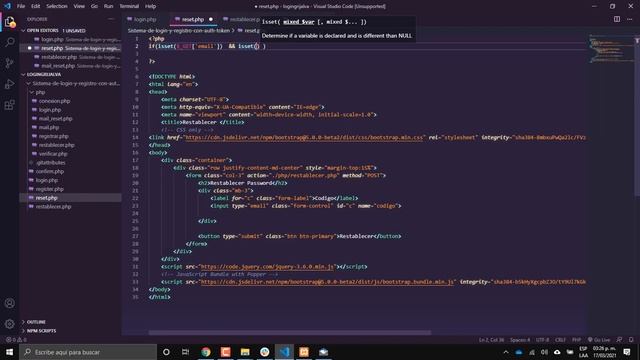Click the Cortana circle icon
This screenshot has width=640, height=360.
(166, 352)
